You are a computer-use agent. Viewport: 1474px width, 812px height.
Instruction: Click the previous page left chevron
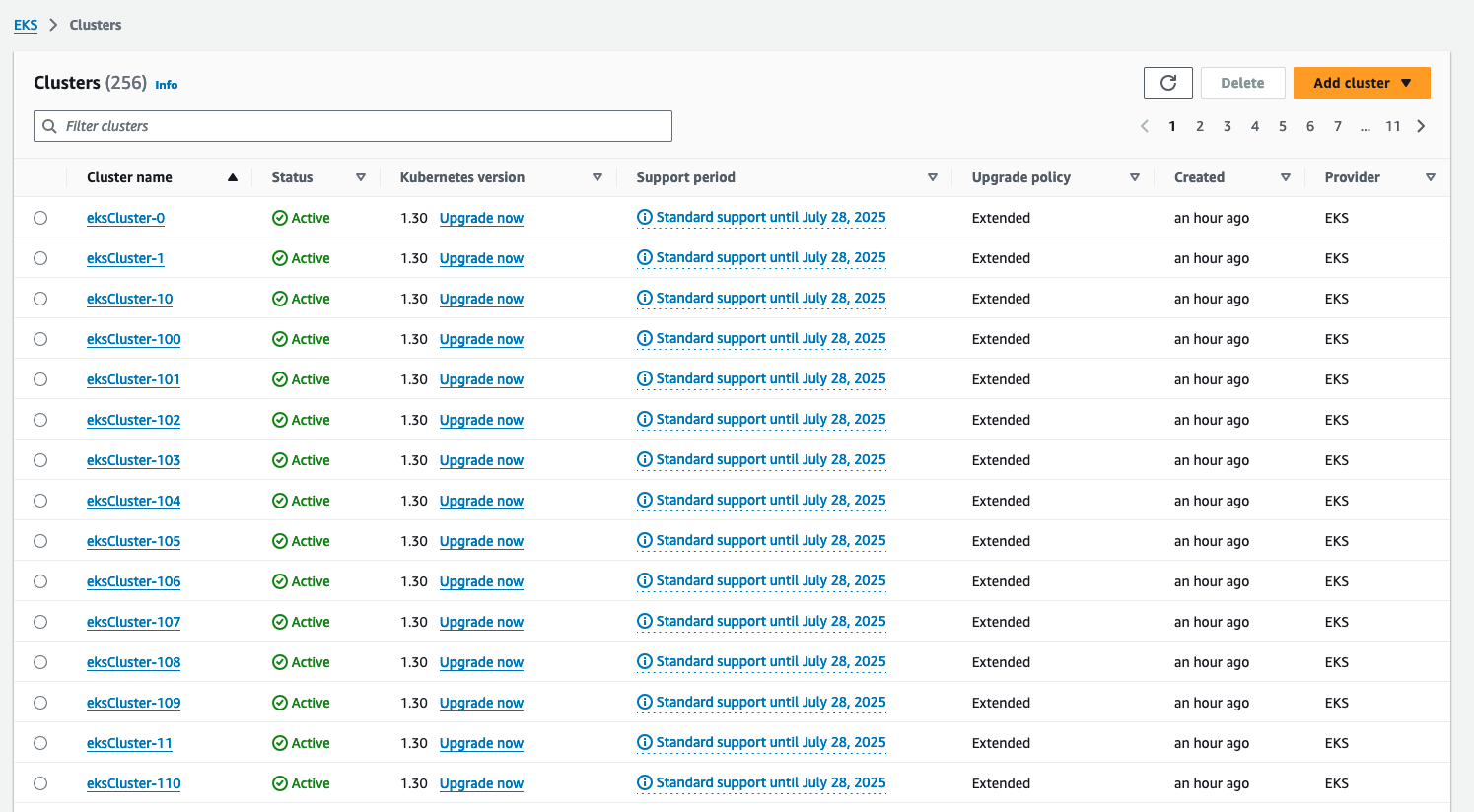[x=1145, y=126]
